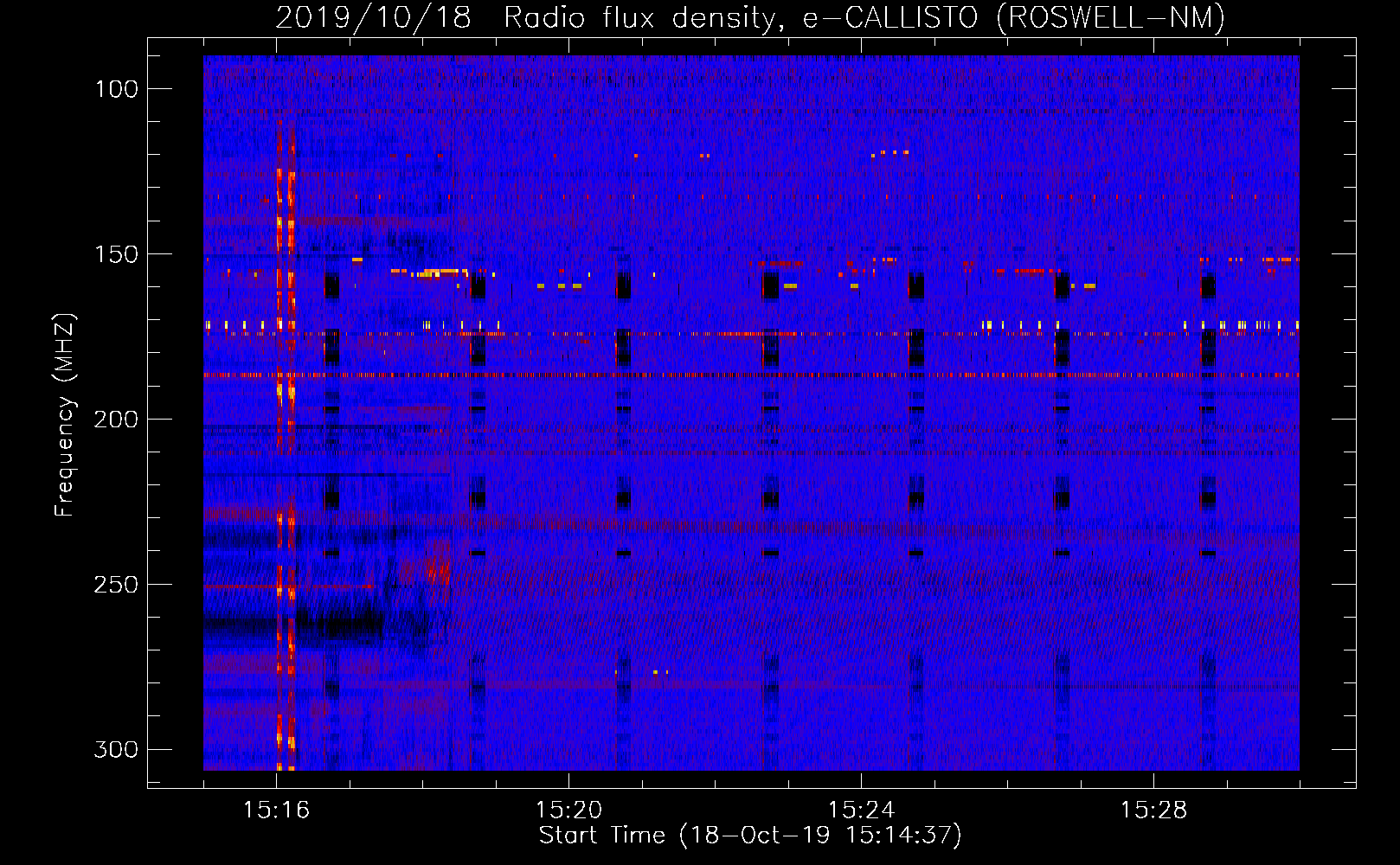Click the 15:20 time tick label

[x=568, y=811]
